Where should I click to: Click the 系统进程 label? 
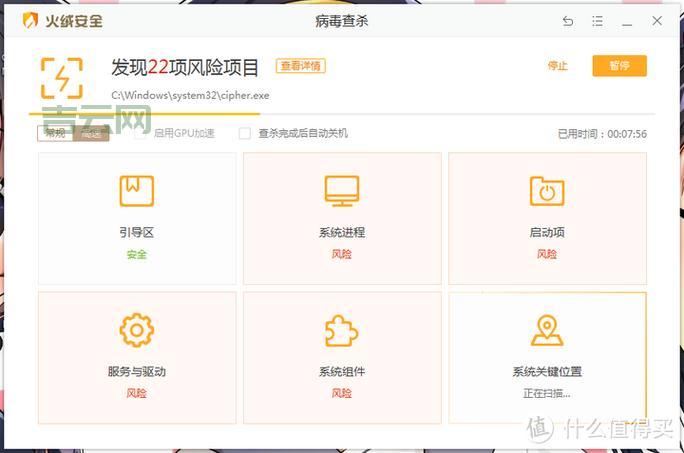click(x=342, y=232)
